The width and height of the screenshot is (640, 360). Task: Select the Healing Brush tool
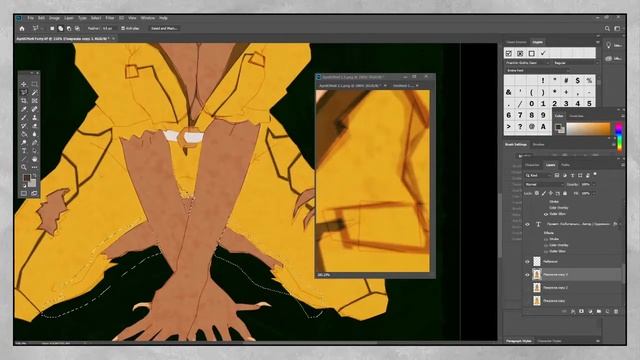pos(34,109)
